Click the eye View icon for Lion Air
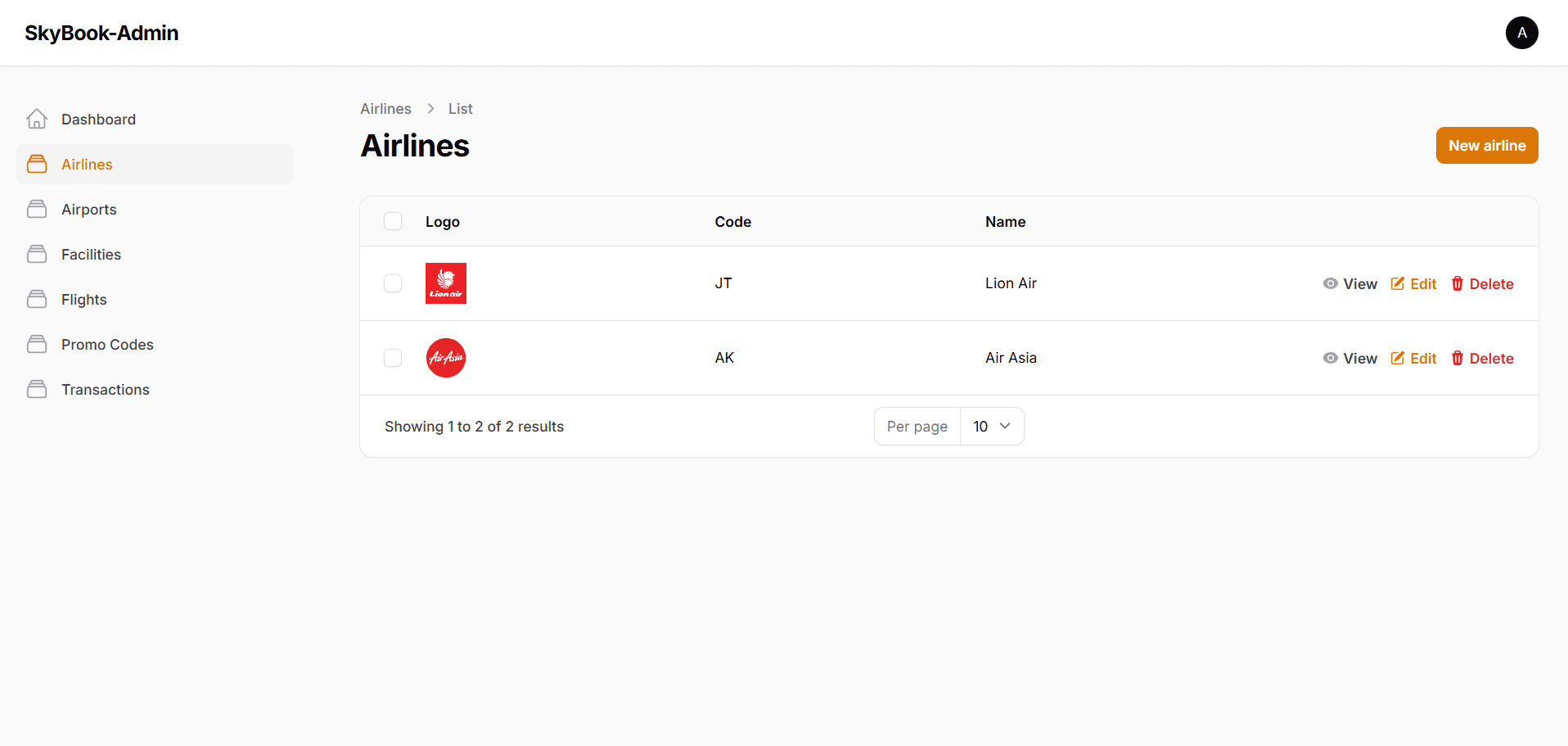Viewport: 1568px width, 746px height. (1331, 283)
